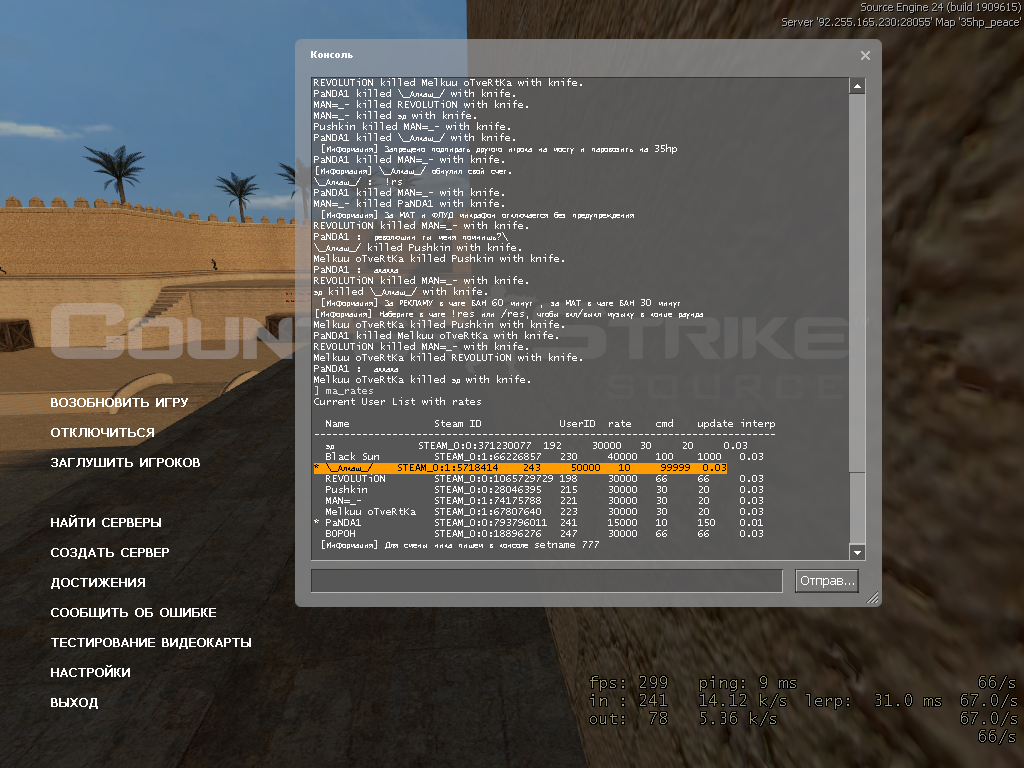The width and height of the screenshot is (1024, 768).
Task: Click 'Melkuu oTveRtKa killed REVOLUTiON with knife.' line
Action: click(448, 358)
